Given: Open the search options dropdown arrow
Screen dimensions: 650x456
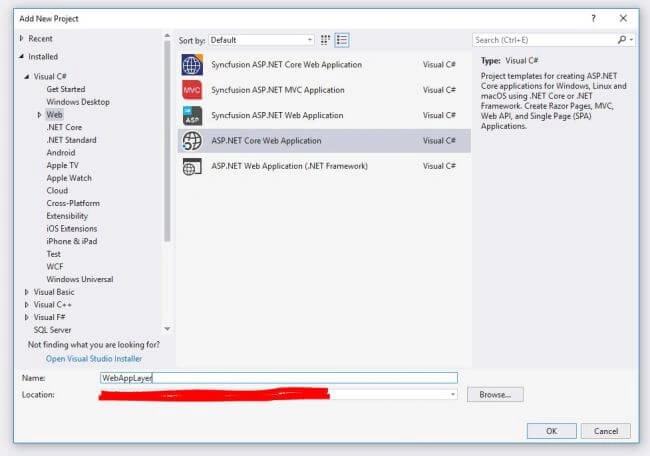Looking at the screenshot, I should [x=631, y=40].
